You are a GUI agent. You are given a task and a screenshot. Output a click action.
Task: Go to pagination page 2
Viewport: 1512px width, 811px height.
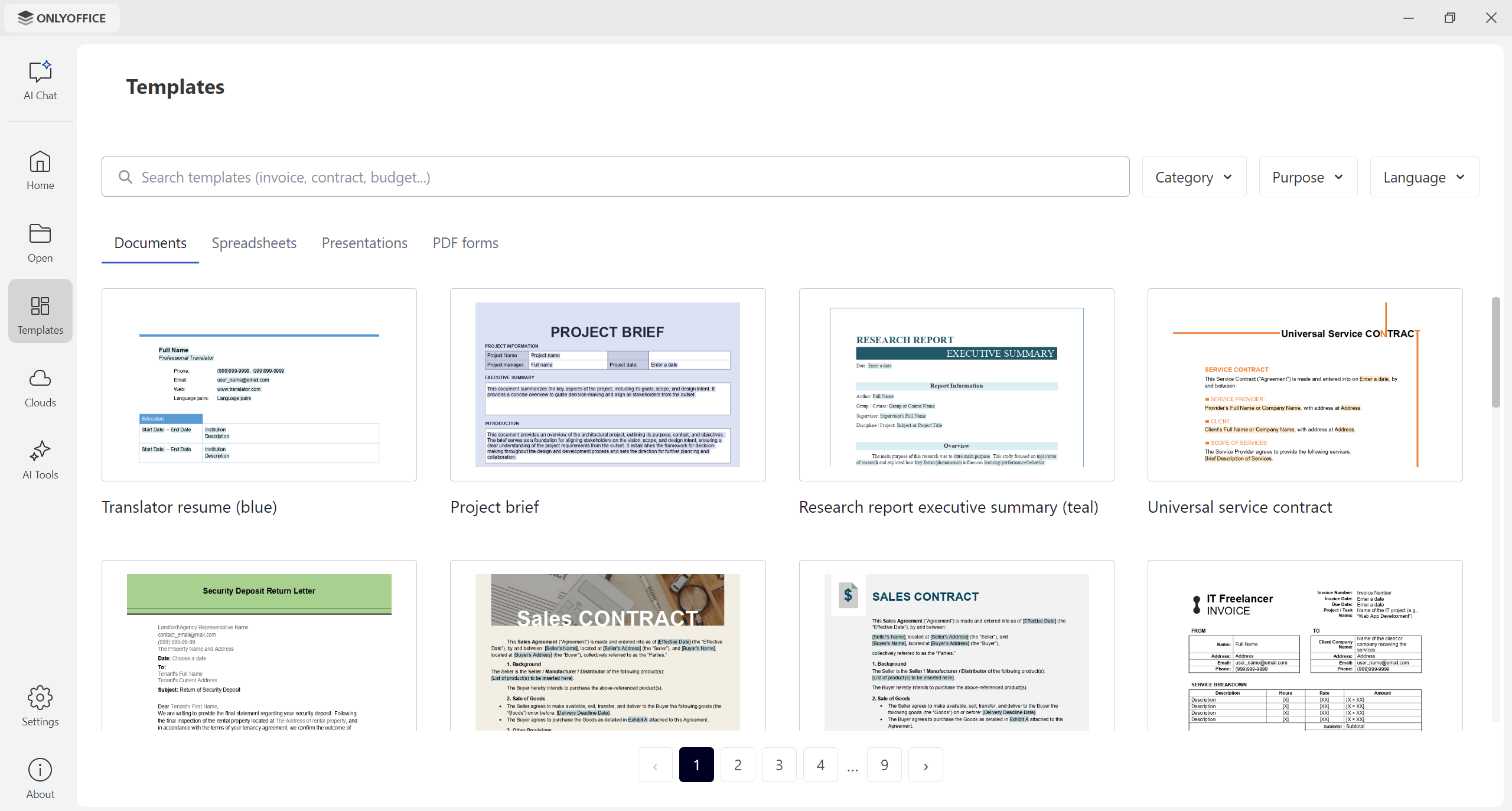[x=738, y=765]
